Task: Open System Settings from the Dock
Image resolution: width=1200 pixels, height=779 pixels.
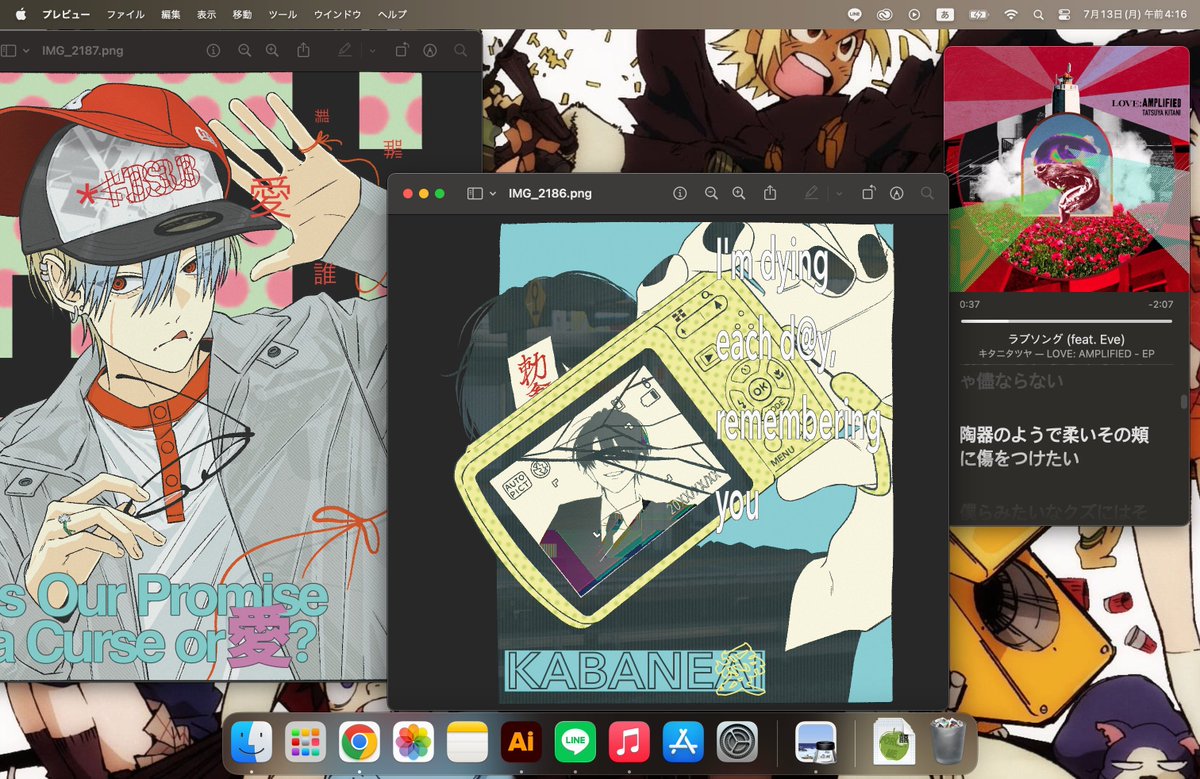Action: [737, 741]
